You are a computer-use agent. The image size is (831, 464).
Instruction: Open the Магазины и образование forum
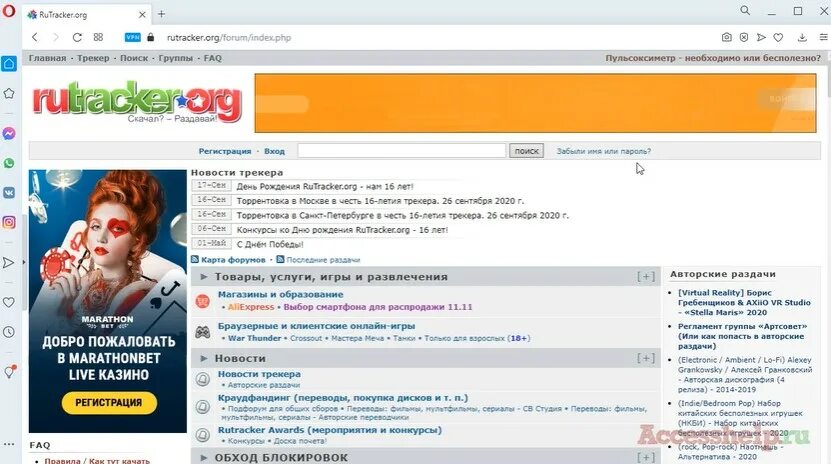(x=280, y=295)
